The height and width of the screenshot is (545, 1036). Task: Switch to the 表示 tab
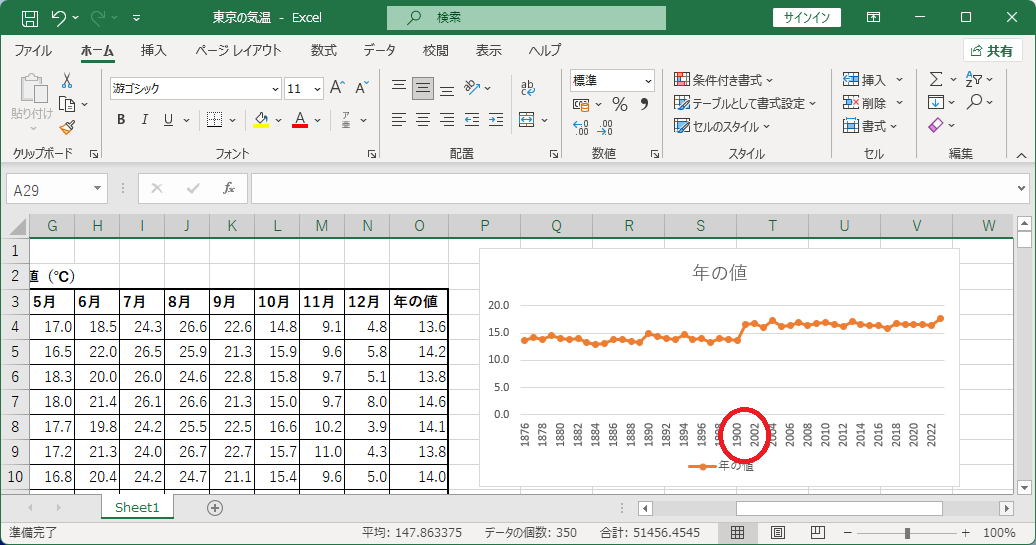click(x=489, y=51)
